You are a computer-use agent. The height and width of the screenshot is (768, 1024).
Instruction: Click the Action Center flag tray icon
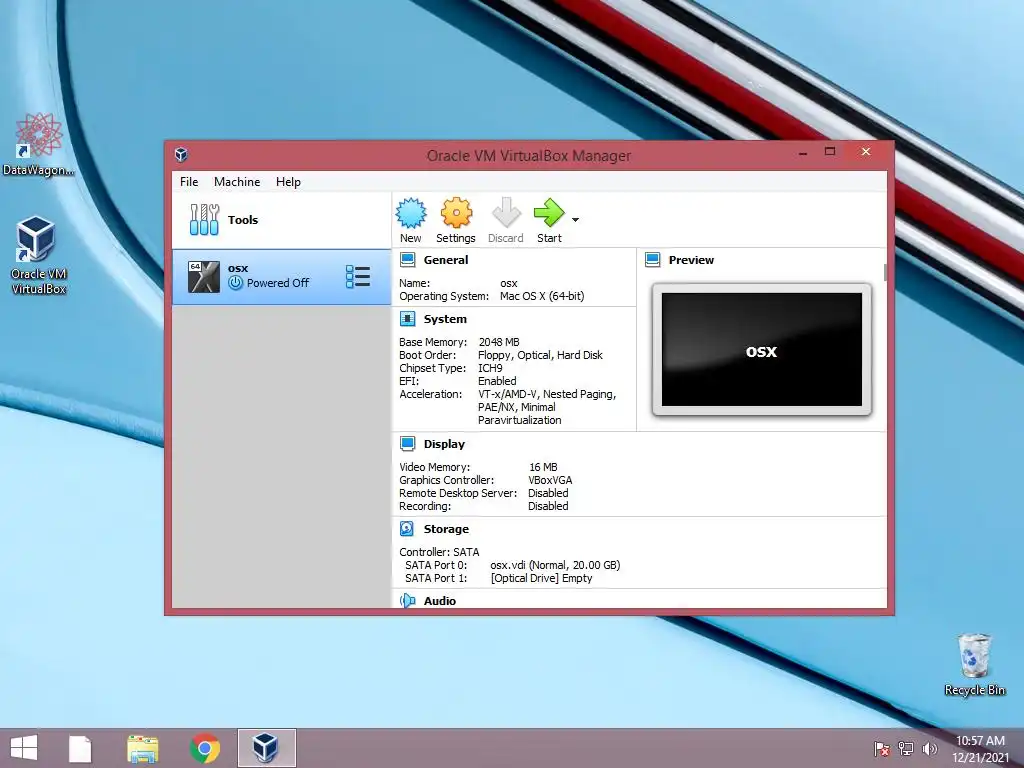coord(882,748)
